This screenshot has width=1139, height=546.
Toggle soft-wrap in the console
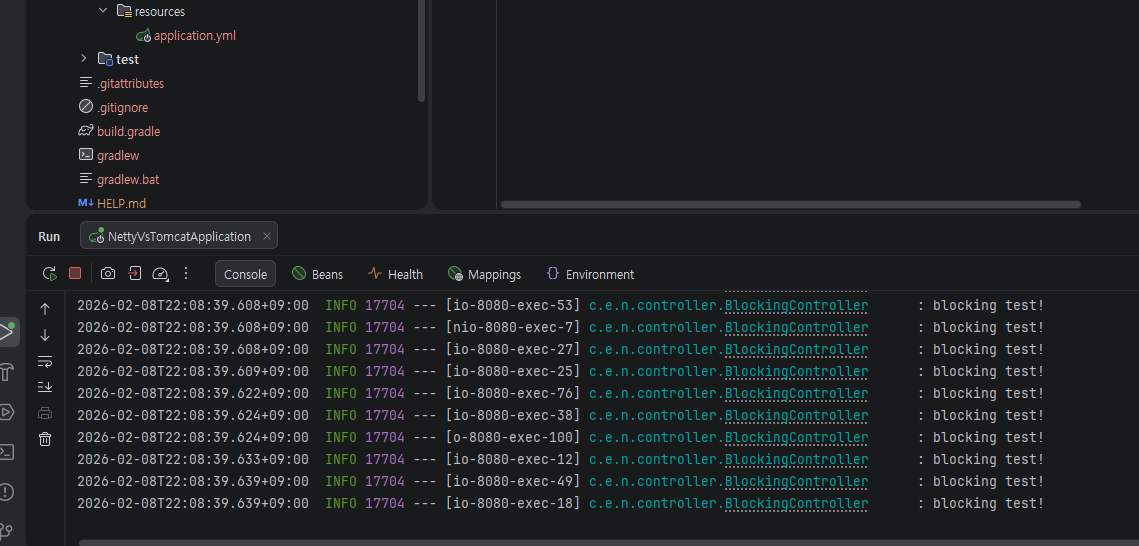45,361
